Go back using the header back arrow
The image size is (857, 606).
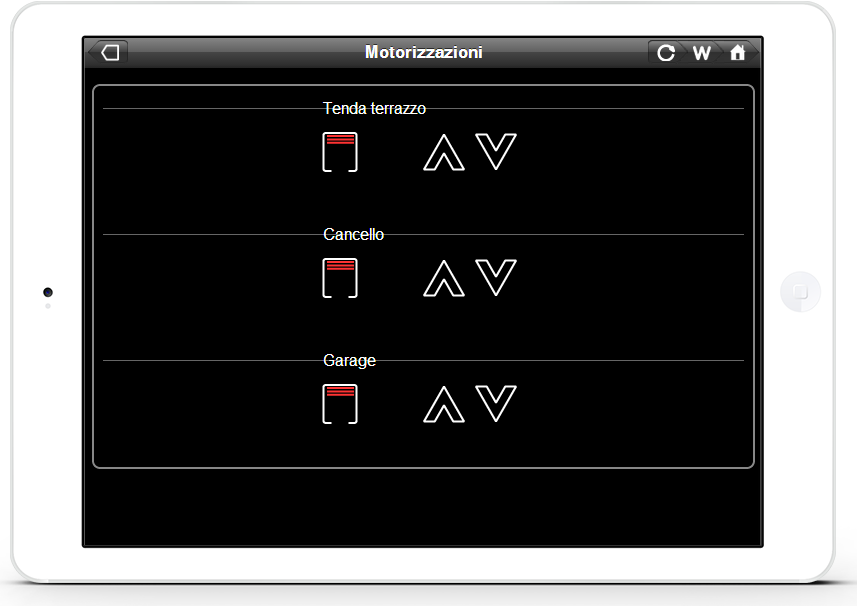(108, 52)
